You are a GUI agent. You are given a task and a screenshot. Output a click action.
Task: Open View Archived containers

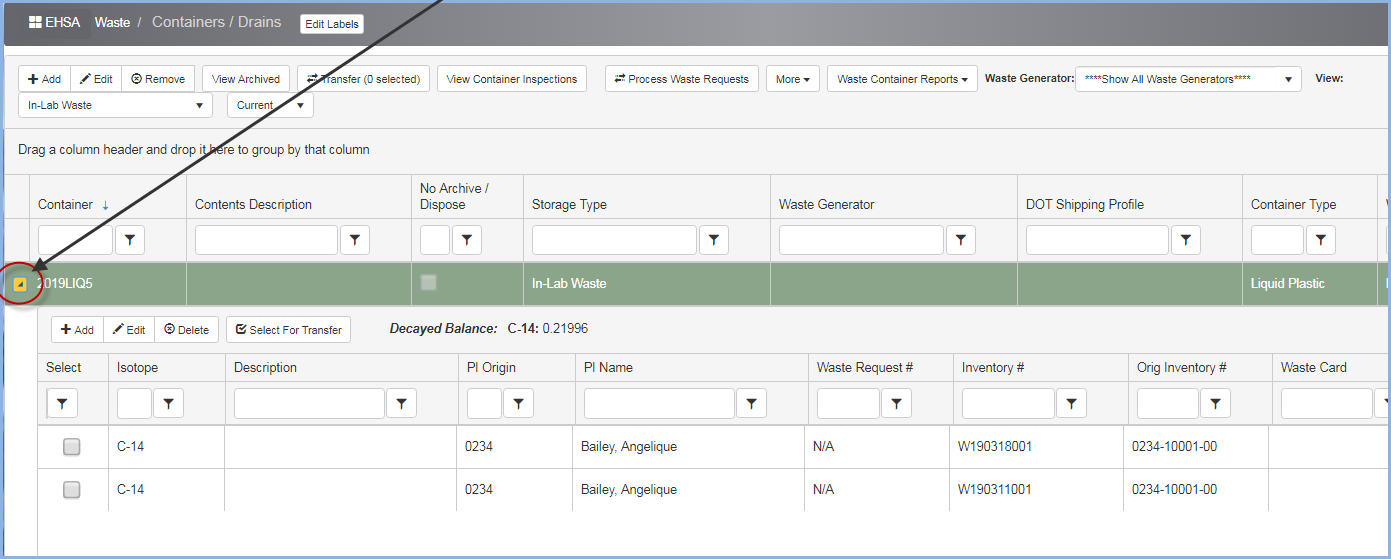point(246,79)
